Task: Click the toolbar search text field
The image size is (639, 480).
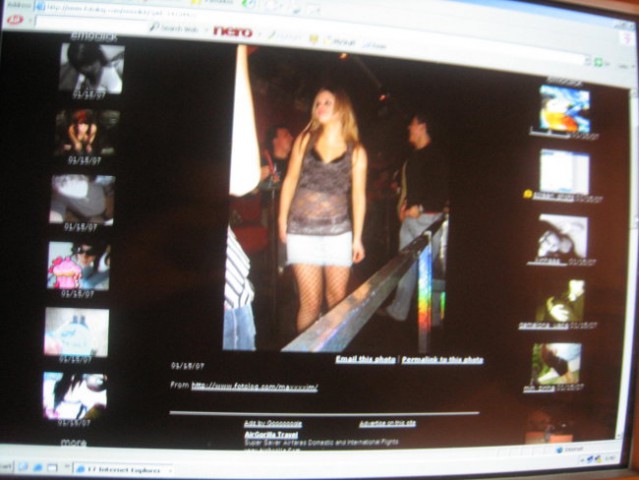Action: click(90, 23)
